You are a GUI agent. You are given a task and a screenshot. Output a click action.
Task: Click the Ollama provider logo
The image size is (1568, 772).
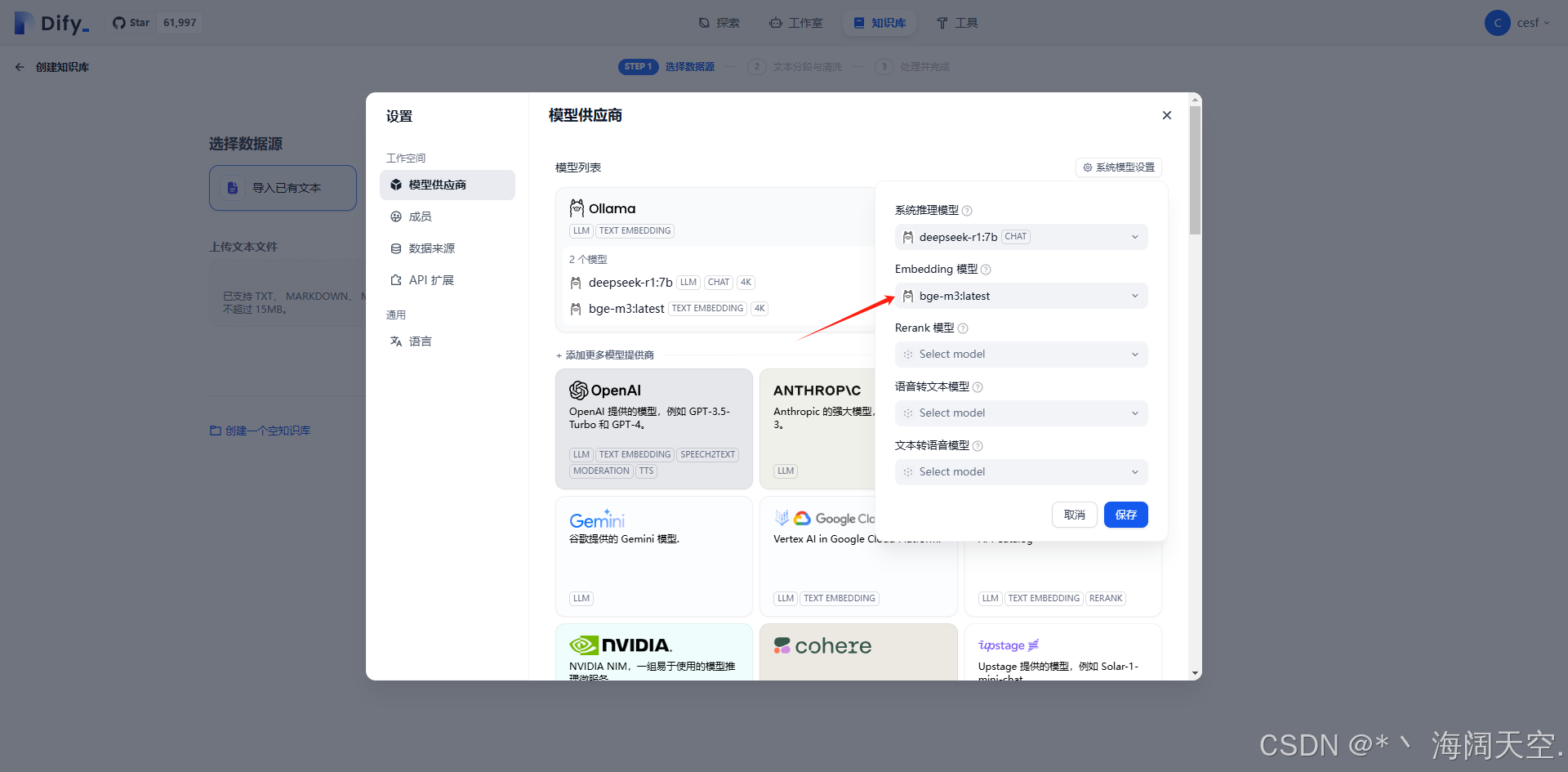(603, 208)
